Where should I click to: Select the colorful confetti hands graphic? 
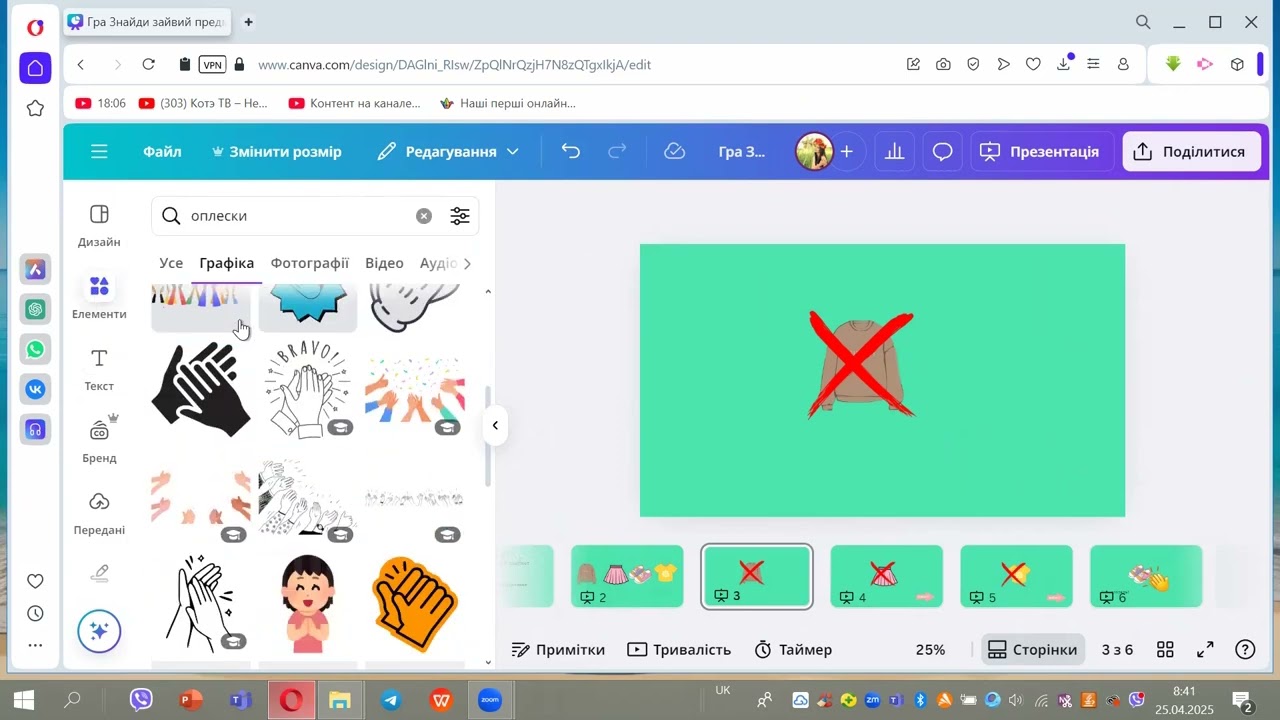[415, 390]
